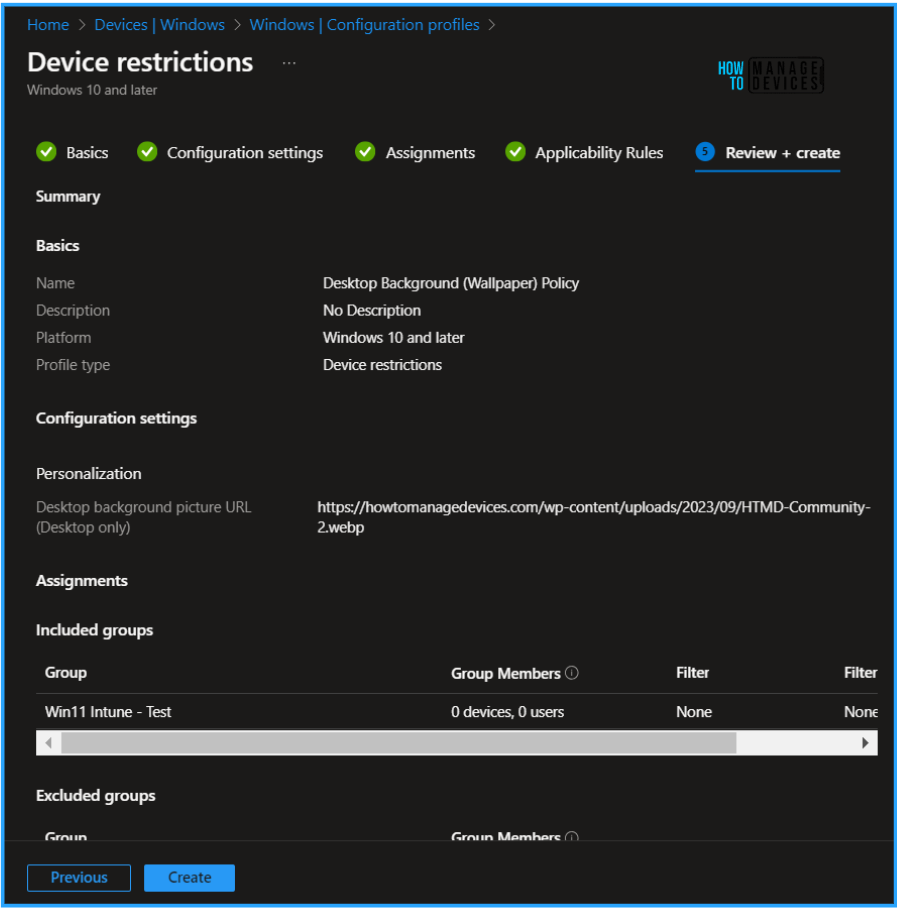Click the green checkmark next to Assignments
The height and width of the screenshot is (908, 897).
tap(365, 152)
